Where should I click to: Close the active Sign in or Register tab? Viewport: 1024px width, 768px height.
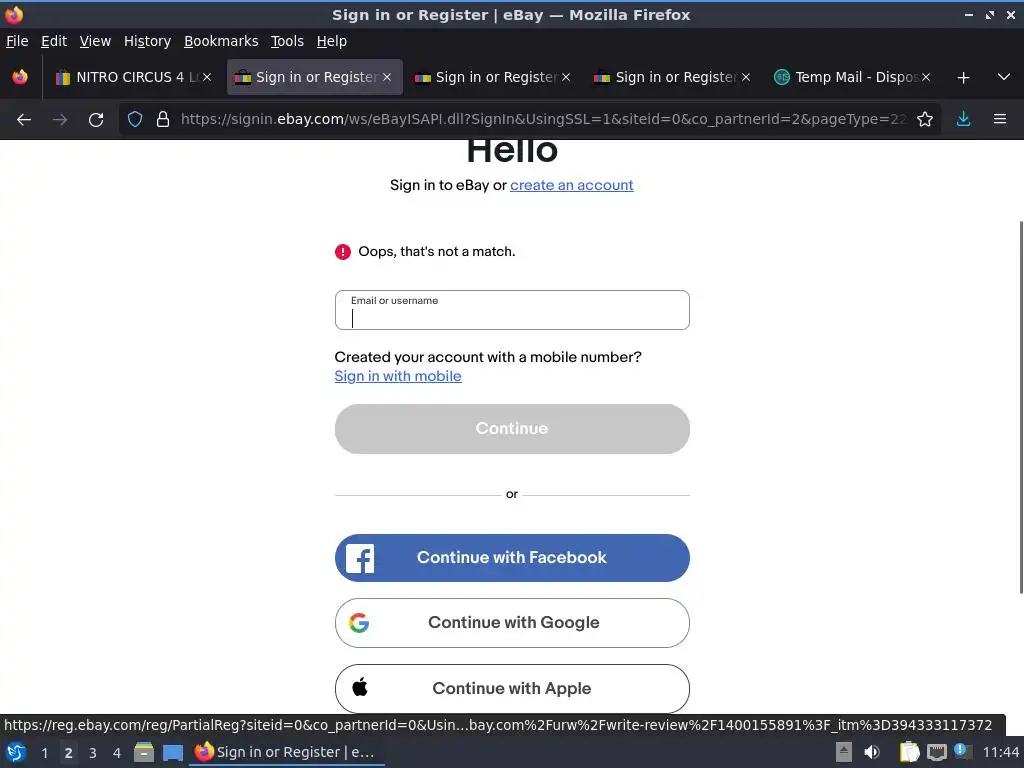coord(387,77)
